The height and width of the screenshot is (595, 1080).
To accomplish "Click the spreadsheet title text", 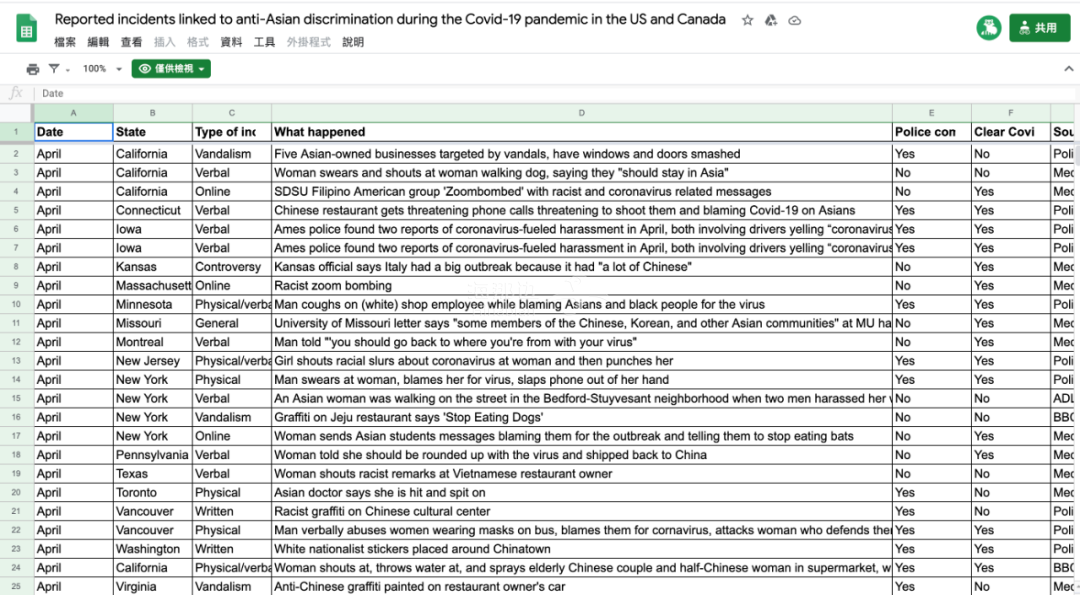I will [x=390, y=19].
